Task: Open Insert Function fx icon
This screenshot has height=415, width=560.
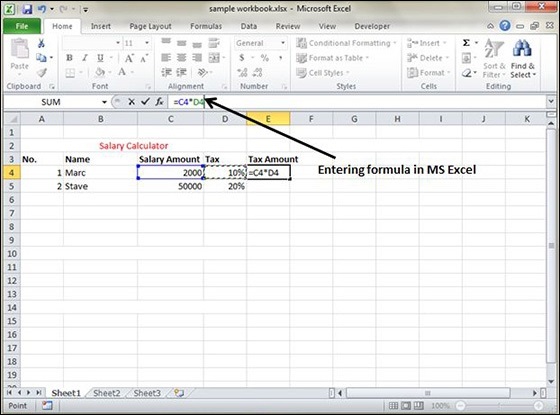Action: click(159, 102)
